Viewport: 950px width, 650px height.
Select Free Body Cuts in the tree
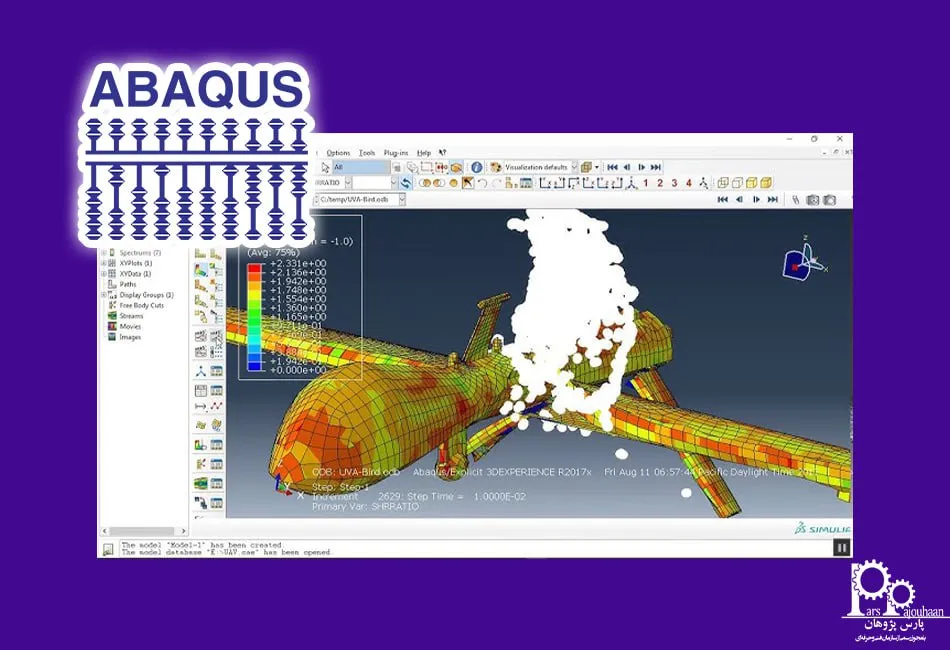coord(141,305)
